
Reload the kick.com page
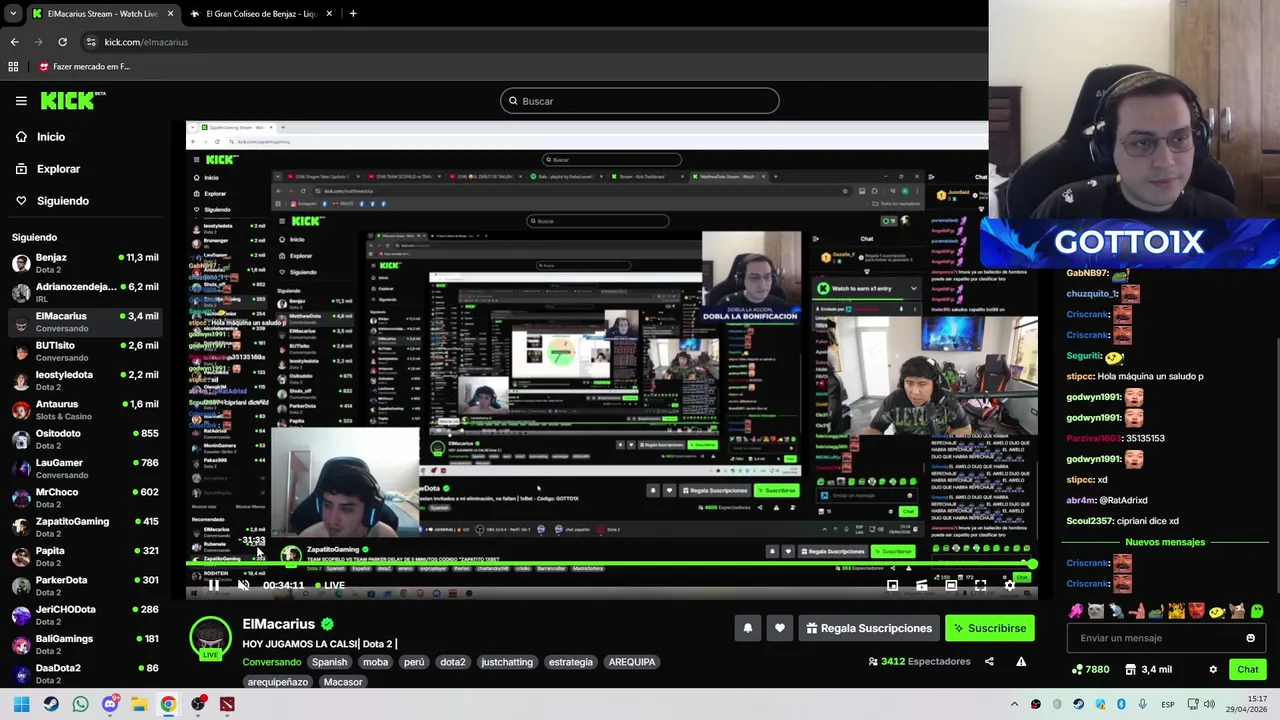62,42
